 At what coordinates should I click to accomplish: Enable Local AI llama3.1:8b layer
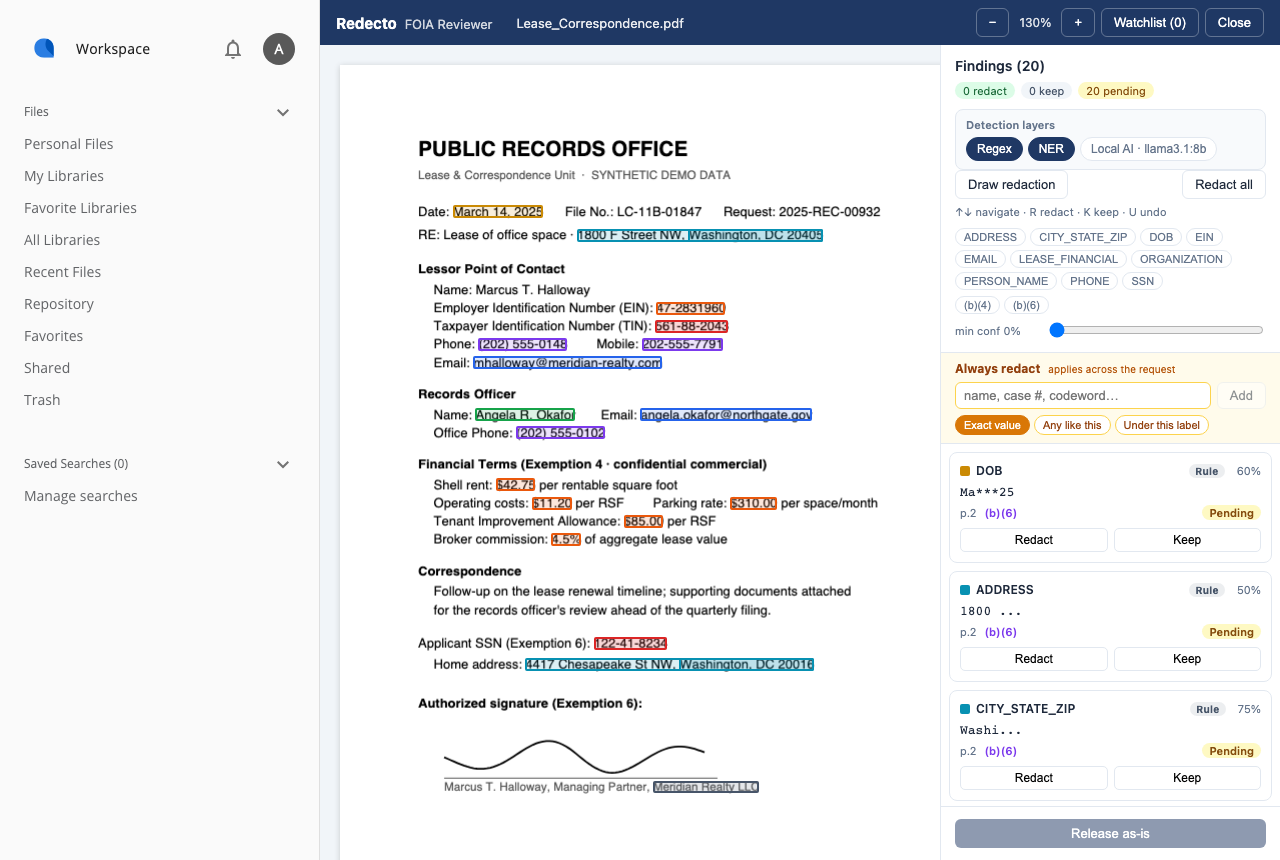point(1148,149)
